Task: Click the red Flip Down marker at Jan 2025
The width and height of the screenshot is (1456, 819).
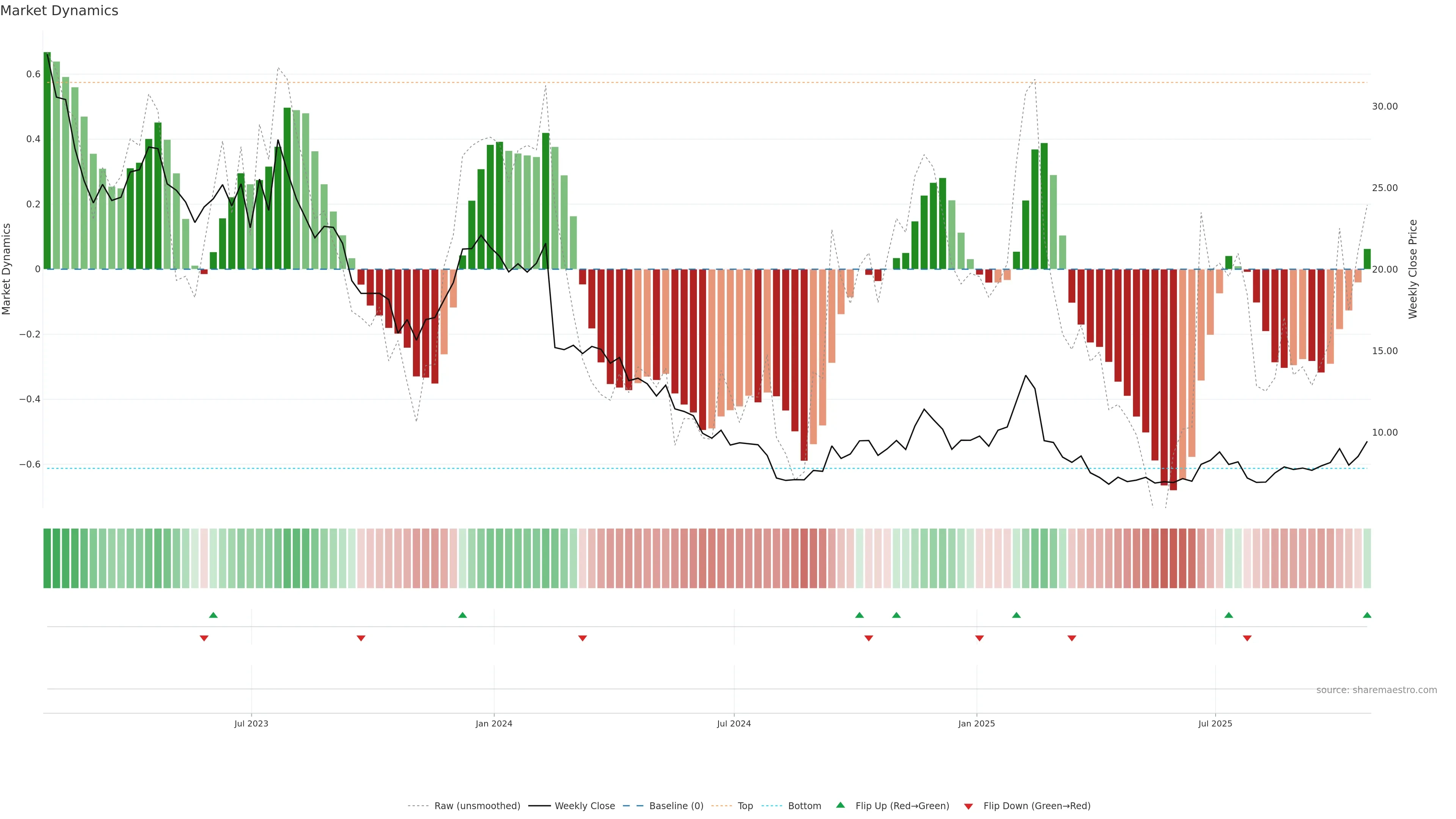Action: [979, 638]
